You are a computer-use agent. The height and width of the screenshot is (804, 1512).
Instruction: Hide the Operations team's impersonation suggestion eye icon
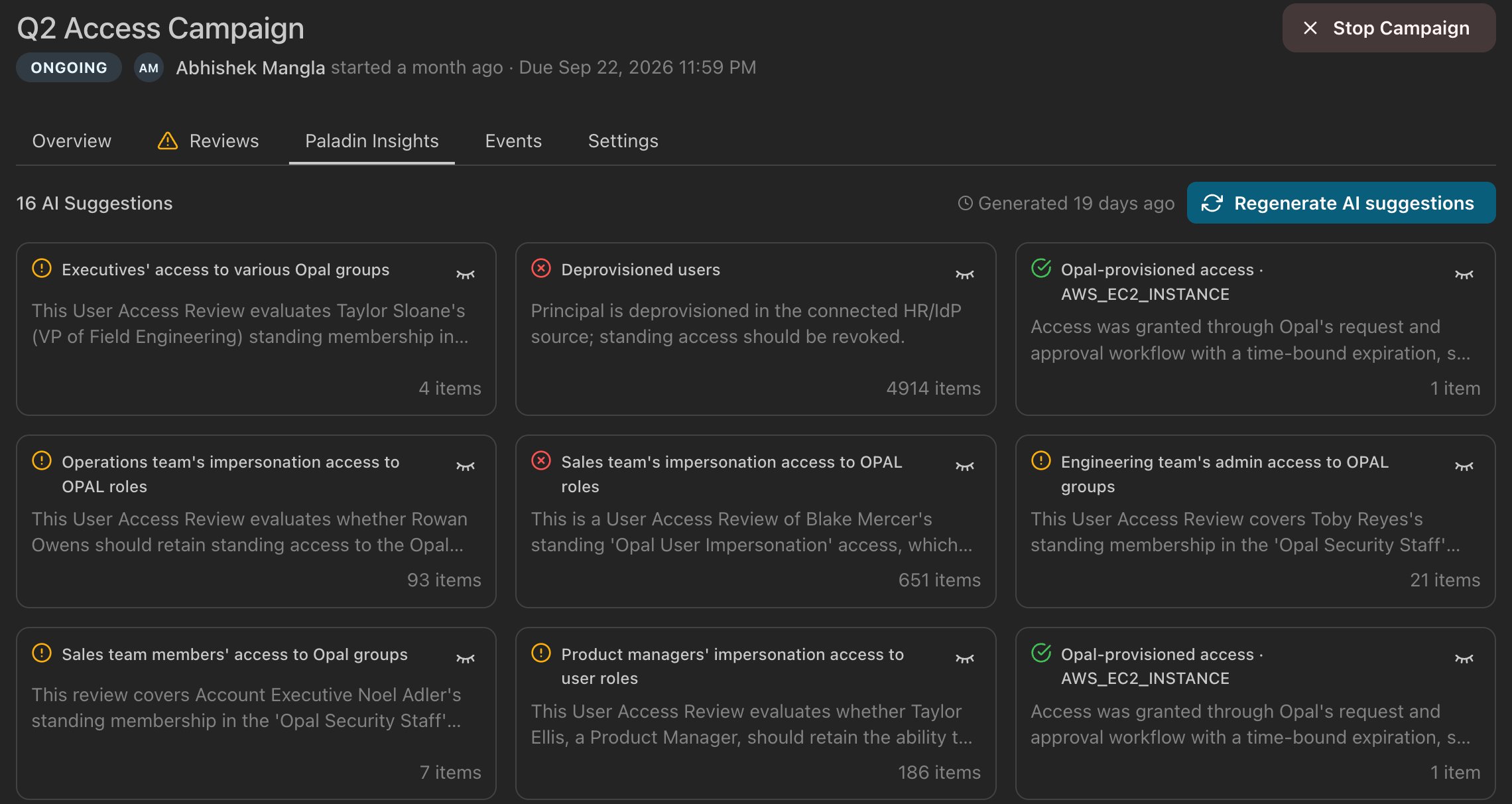point(466,466)
